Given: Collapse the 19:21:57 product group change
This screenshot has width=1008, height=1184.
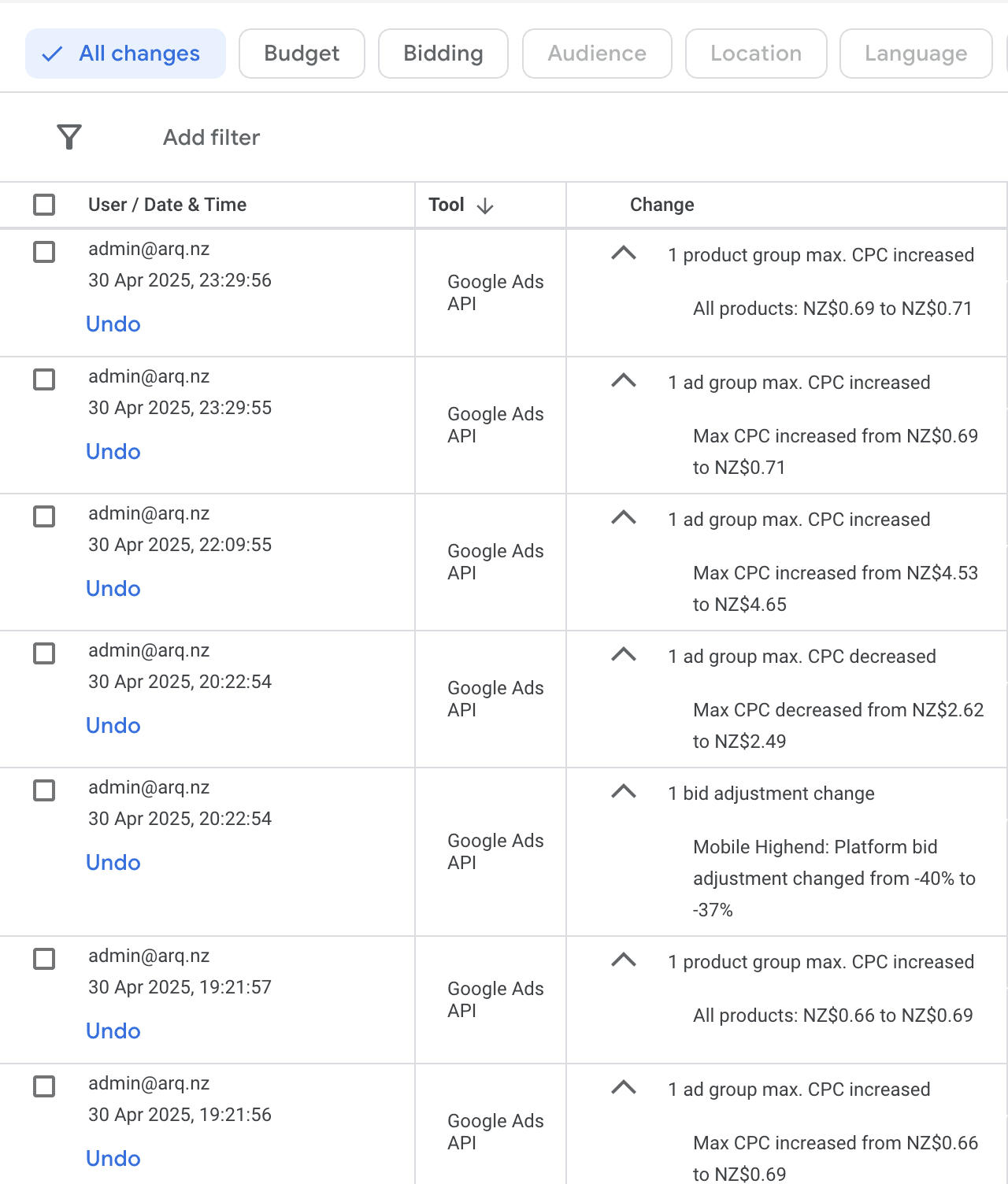Looking at the screenshot, I should tap(624, 960).
